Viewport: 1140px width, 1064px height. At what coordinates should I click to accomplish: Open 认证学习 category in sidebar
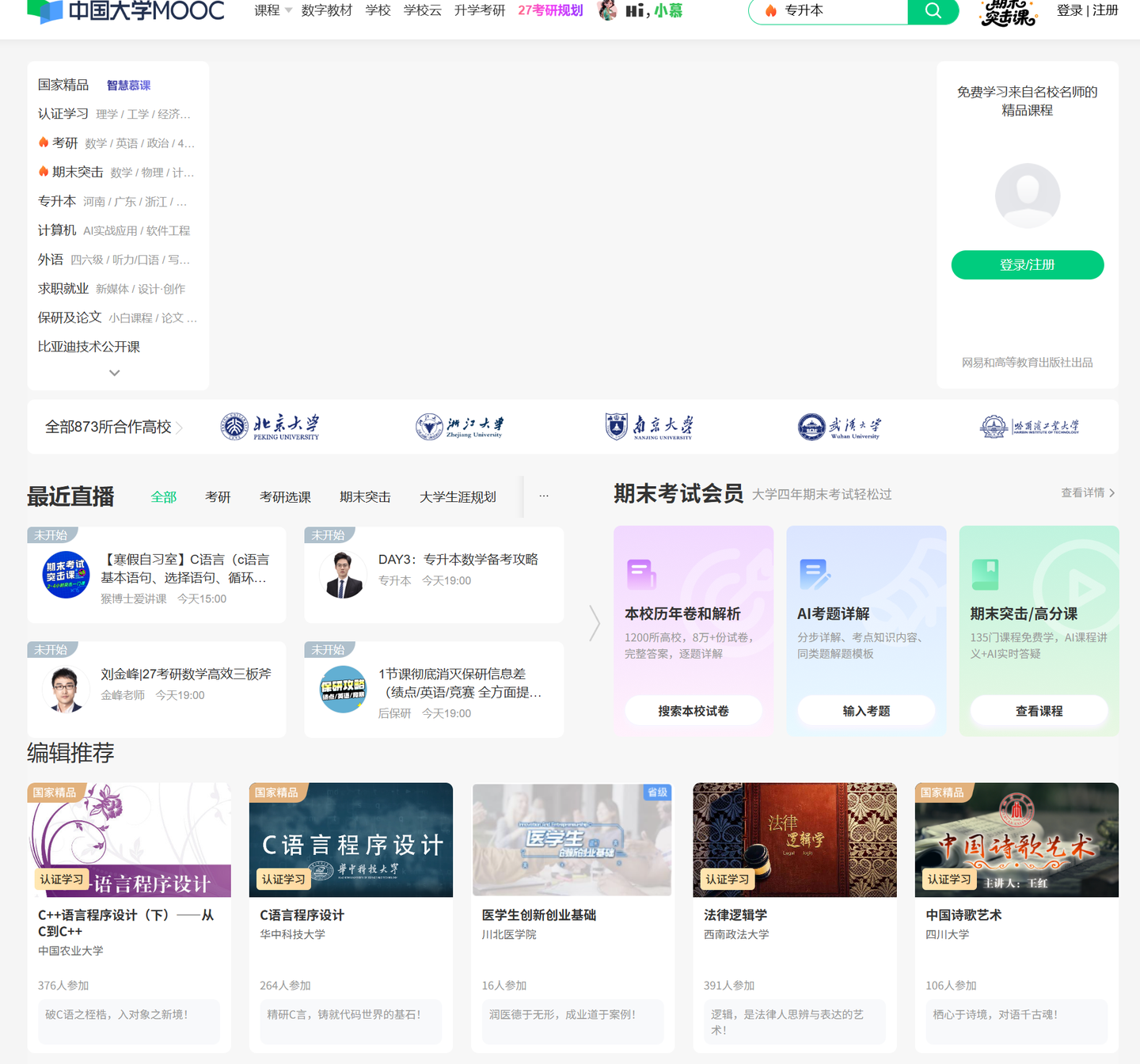coord(63,114)
